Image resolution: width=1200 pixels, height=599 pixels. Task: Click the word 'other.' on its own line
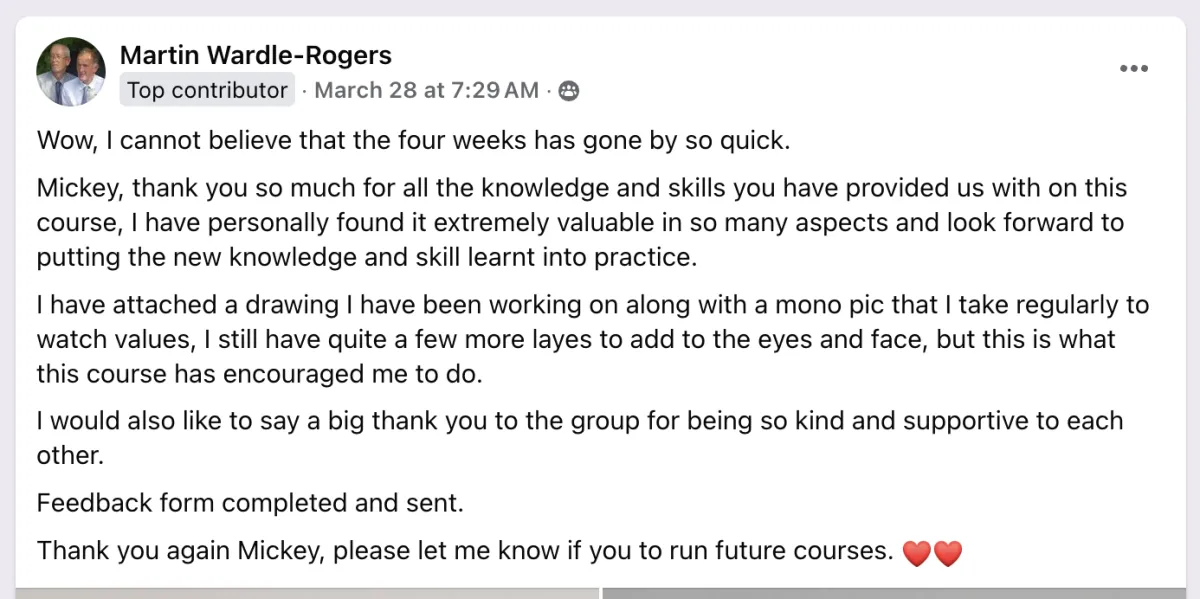point(70,455)
